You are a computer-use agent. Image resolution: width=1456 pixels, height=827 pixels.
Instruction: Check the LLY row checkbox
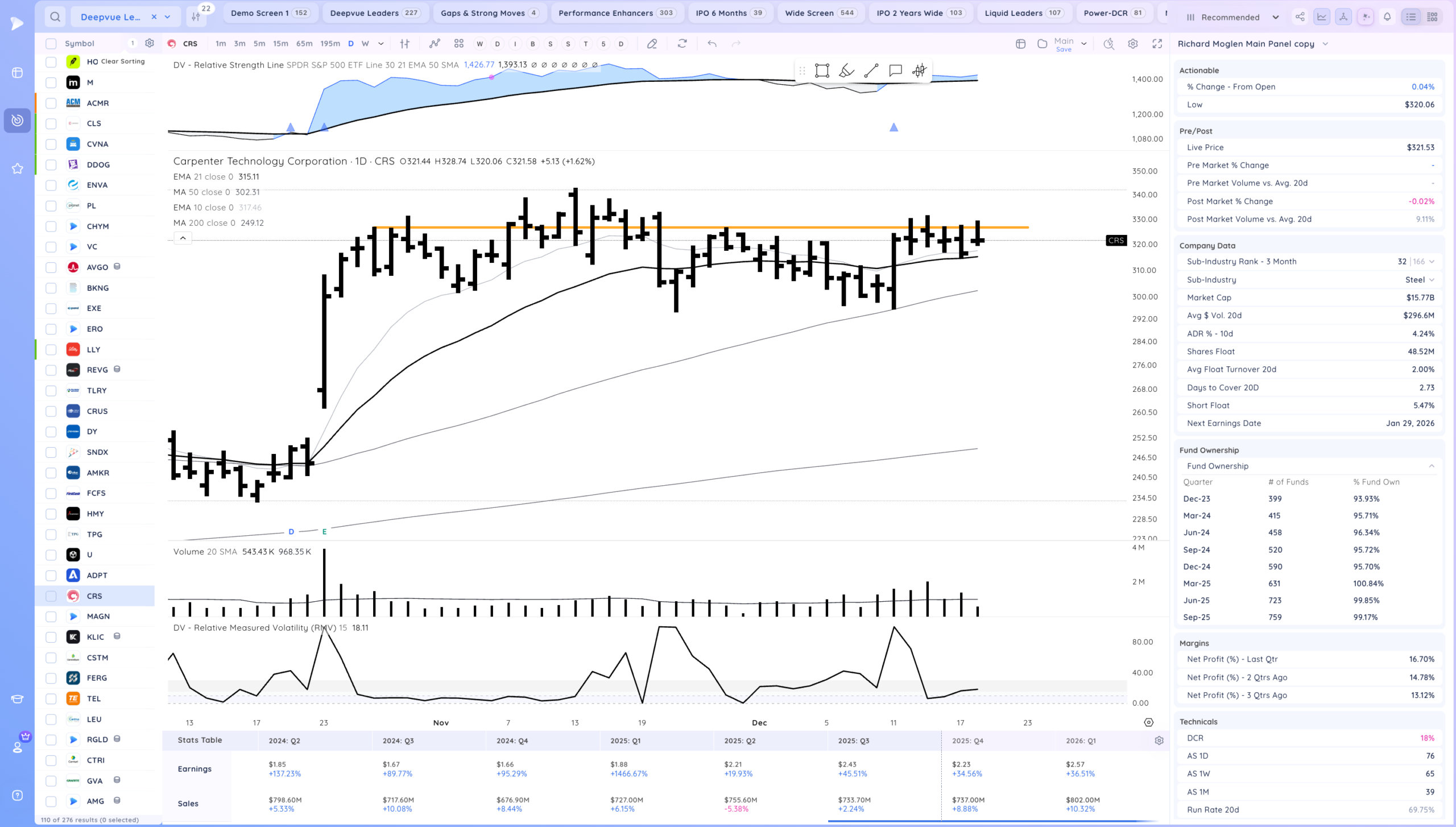[x=51, y=349]
